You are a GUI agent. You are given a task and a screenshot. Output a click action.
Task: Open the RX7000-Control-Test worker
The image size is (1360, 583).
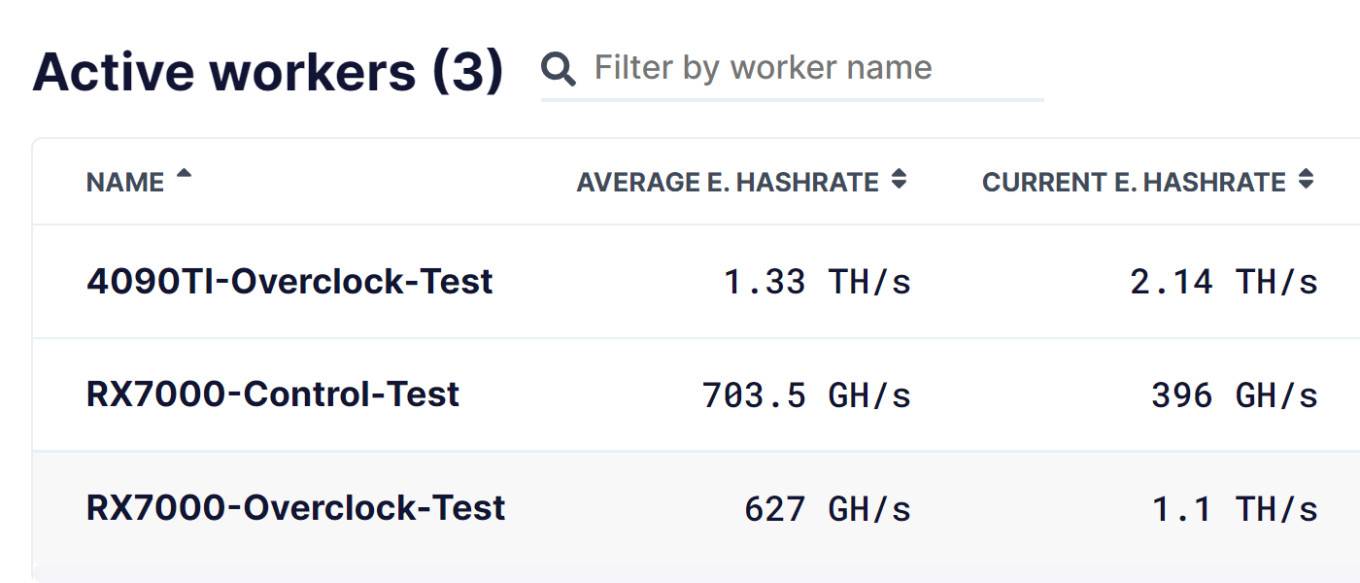(x=272, y=394)
